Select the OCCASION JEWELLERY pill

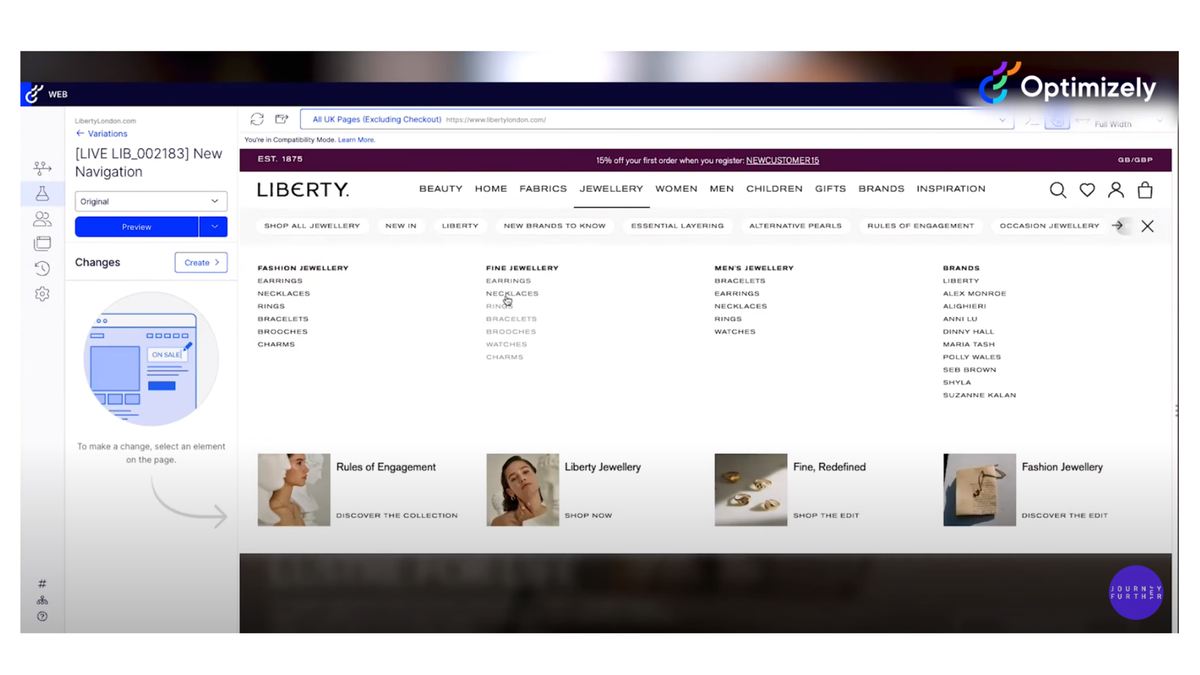coord(1049,226)
